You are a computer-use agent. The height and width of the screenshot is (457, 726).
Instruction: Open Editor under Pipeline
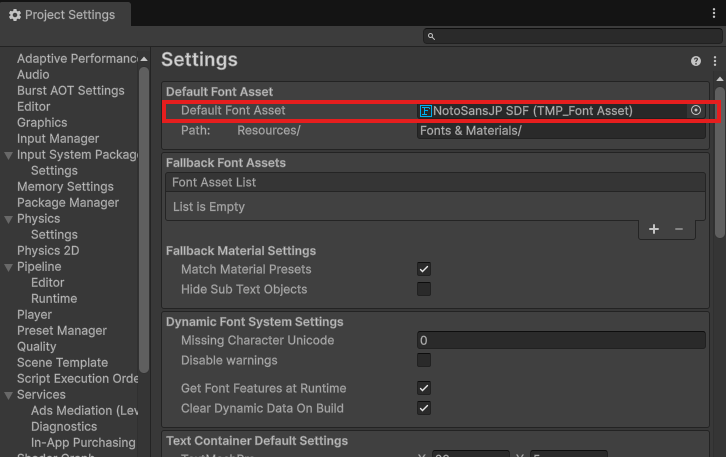pyautogui.click(x=47, y=282)
